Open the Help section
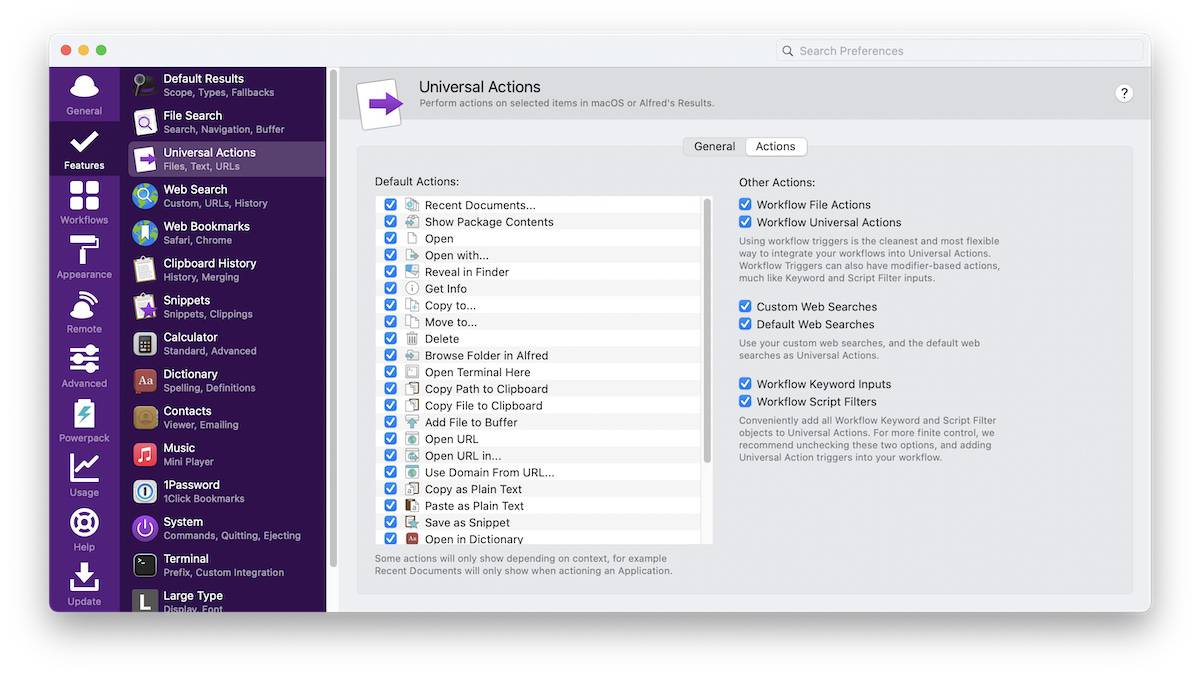The image size is (1200, 677). (x=84, y=530)
